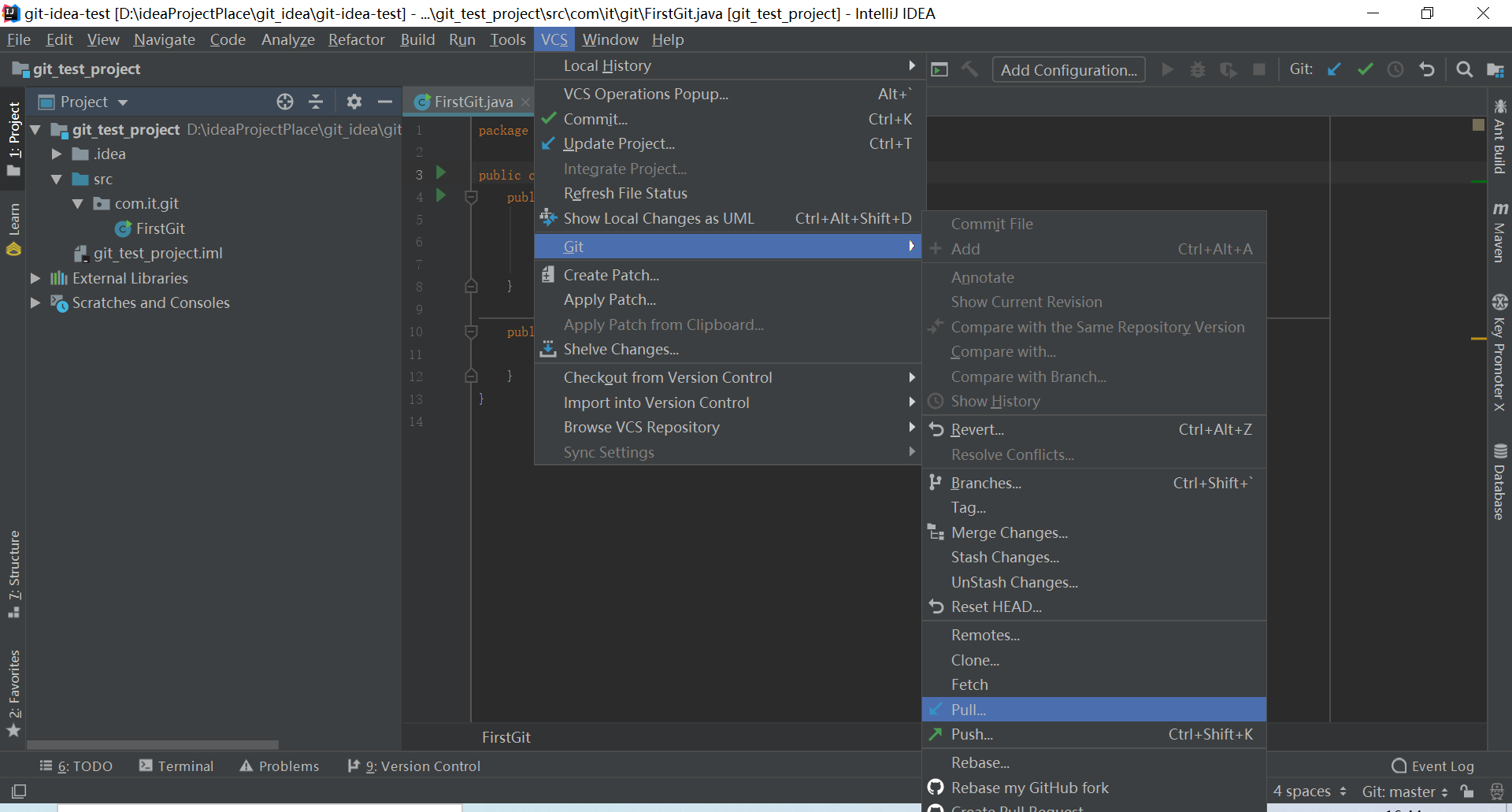1512x812 pixels.
Task: Click the Stop square icon in toolbar
Action: 1259,69
